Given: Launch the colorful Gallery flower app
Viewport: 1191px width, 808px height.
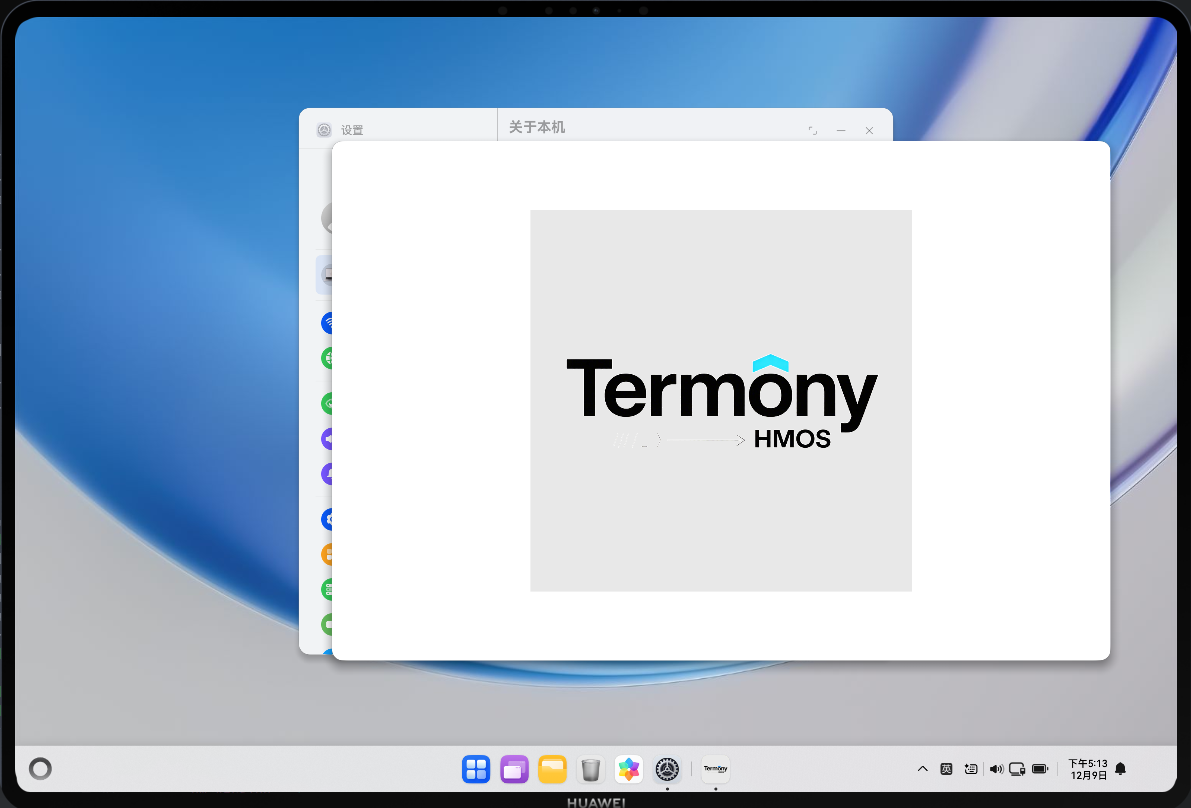Looking at the screenshot, I should coord(629,769).
